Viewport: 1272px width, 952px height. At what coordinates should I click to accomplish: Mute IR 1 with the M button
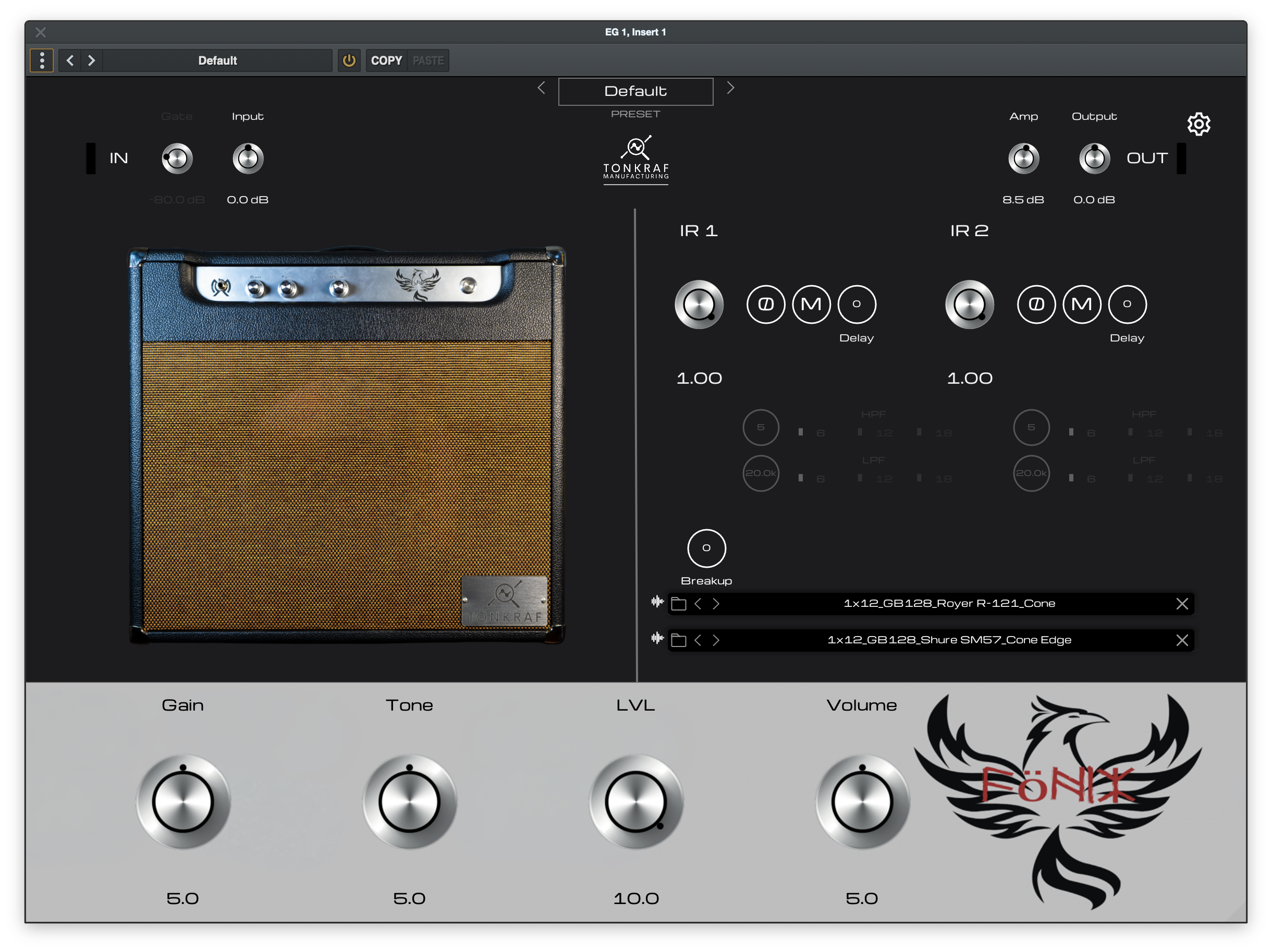[811, 304]
